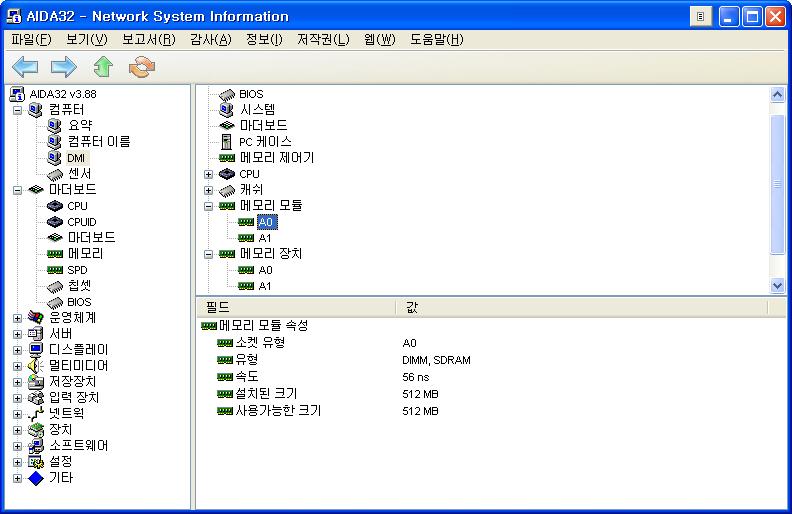Click the DMI list scroll-down arrow
This screenshot has width=792, height=514.
click(777, 286)
